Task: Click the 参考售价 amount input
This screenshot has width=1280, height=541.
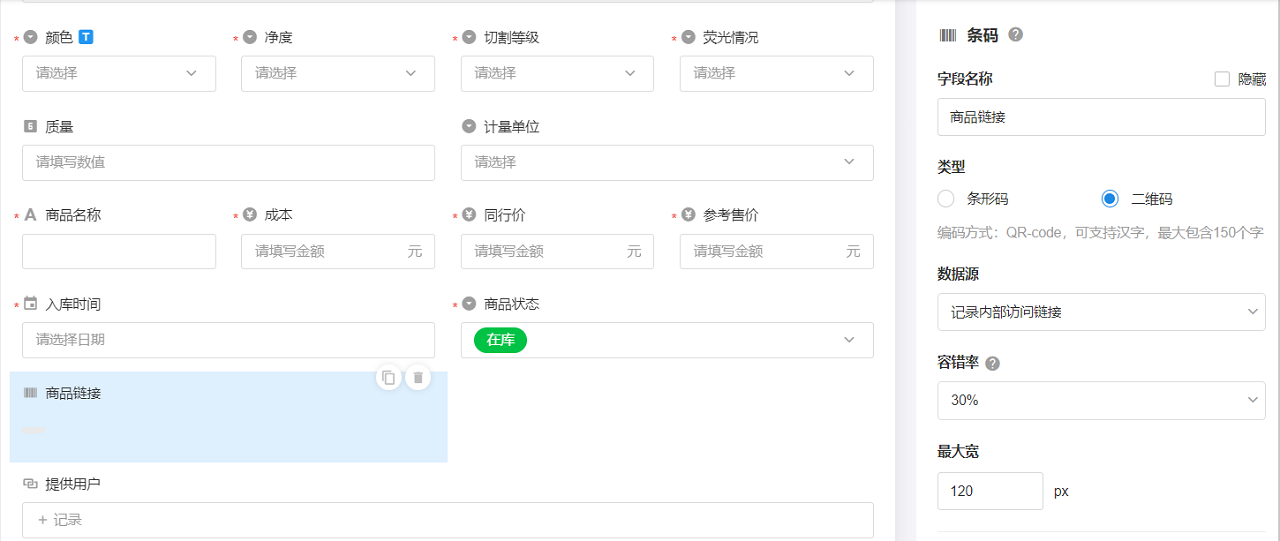Action: click(777, 251)
